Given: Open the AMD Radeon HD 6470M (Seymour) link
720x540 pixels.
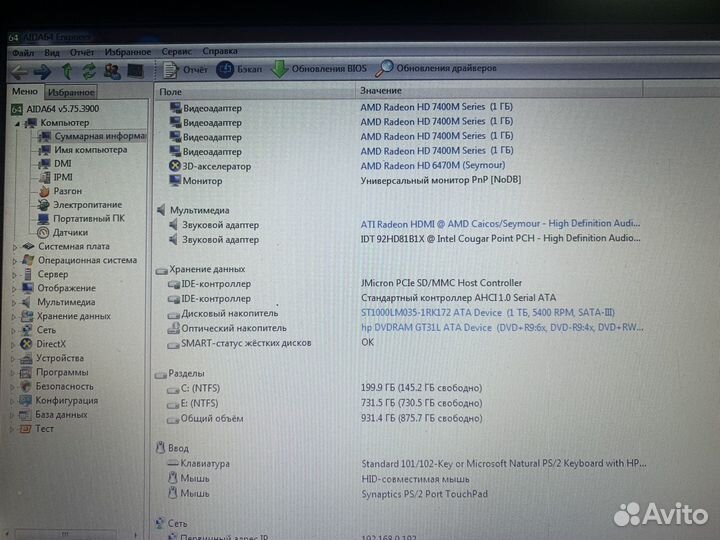Looking at the screenshot, I should click(433, 165).
